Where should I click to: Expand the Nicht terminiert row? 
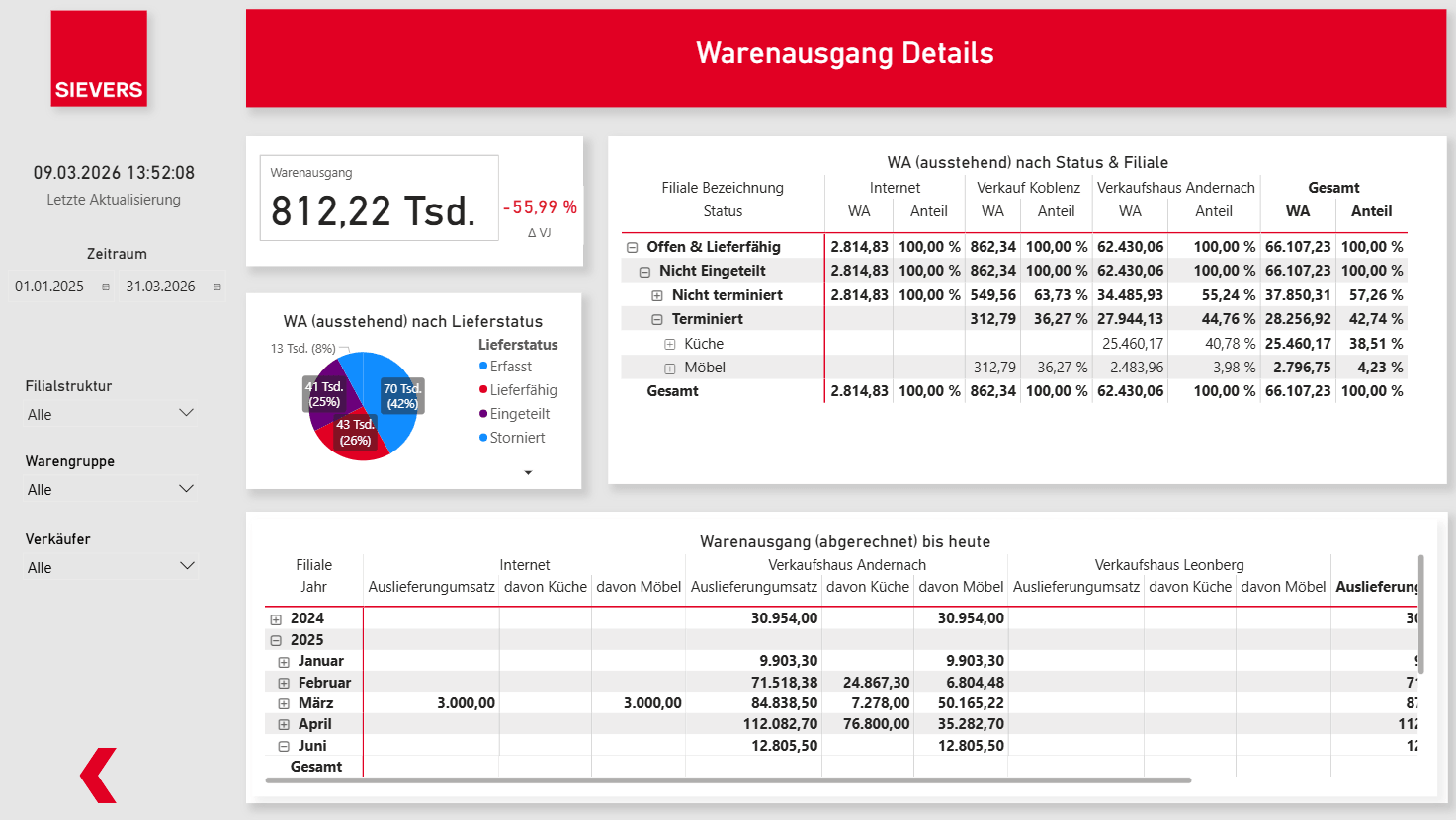tap(657, 295)
